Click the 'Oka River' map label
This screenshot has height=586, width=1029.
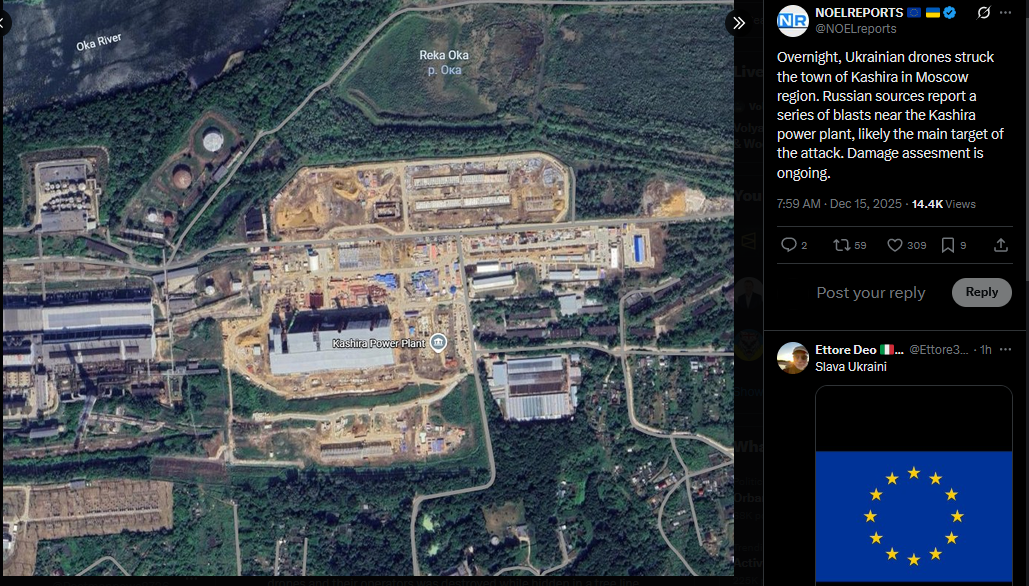point(99,43)
